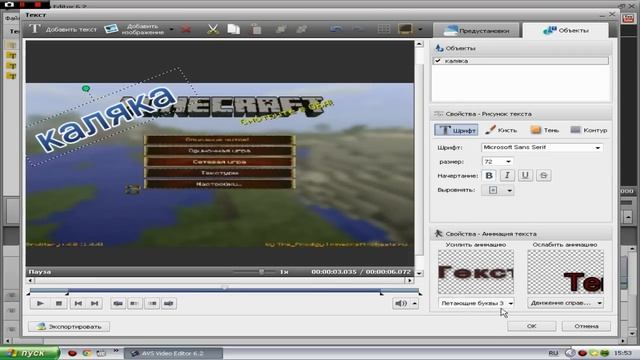Click the third trim marker button
640x360 pixels.
(x=152, y=303)
